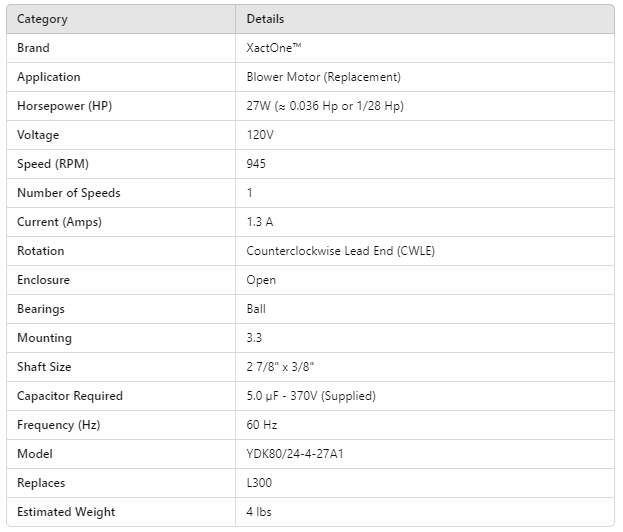This screenshot has width=623, height=532.
Task: Select the Blower Motor (Replacement) cell
Action: (x=323, y=77)
